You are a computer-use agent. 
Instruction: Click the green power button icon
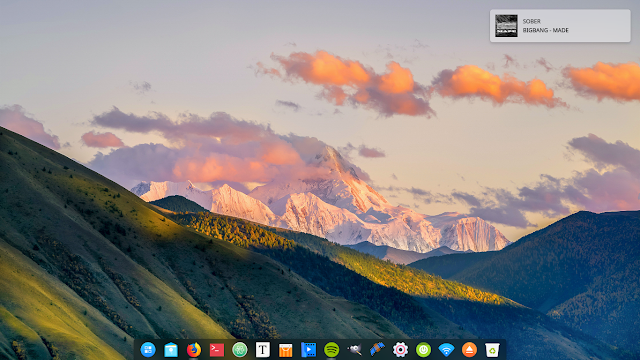pyautogui.click(x=423, y=350)
